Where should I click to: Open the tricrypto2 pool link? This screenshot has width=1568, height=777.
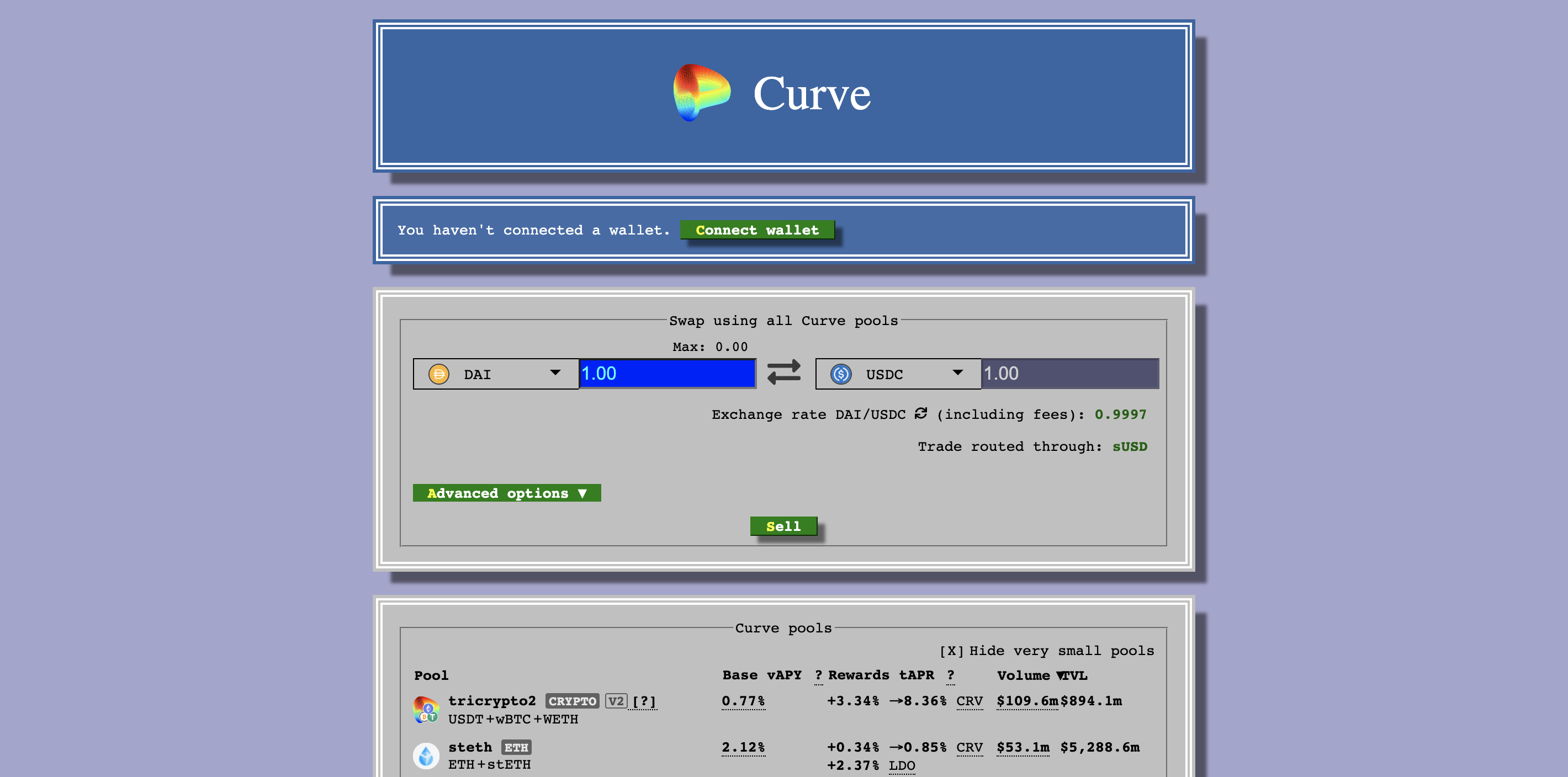point(492,701)
